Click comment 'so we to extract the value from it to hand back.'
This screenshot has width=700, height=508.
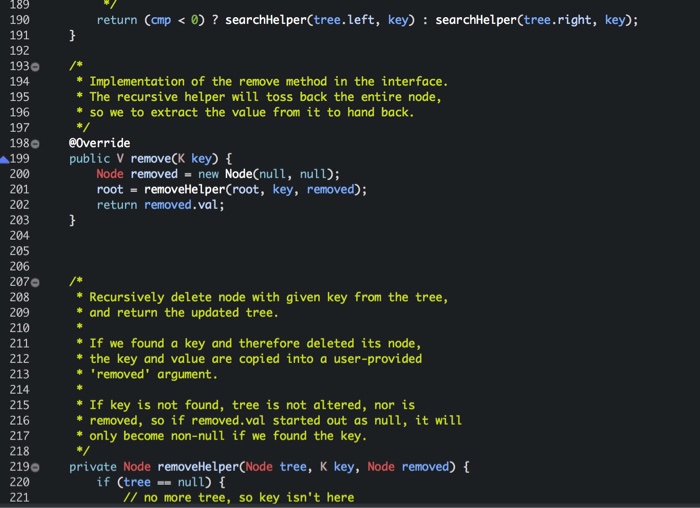coord(252,112)
